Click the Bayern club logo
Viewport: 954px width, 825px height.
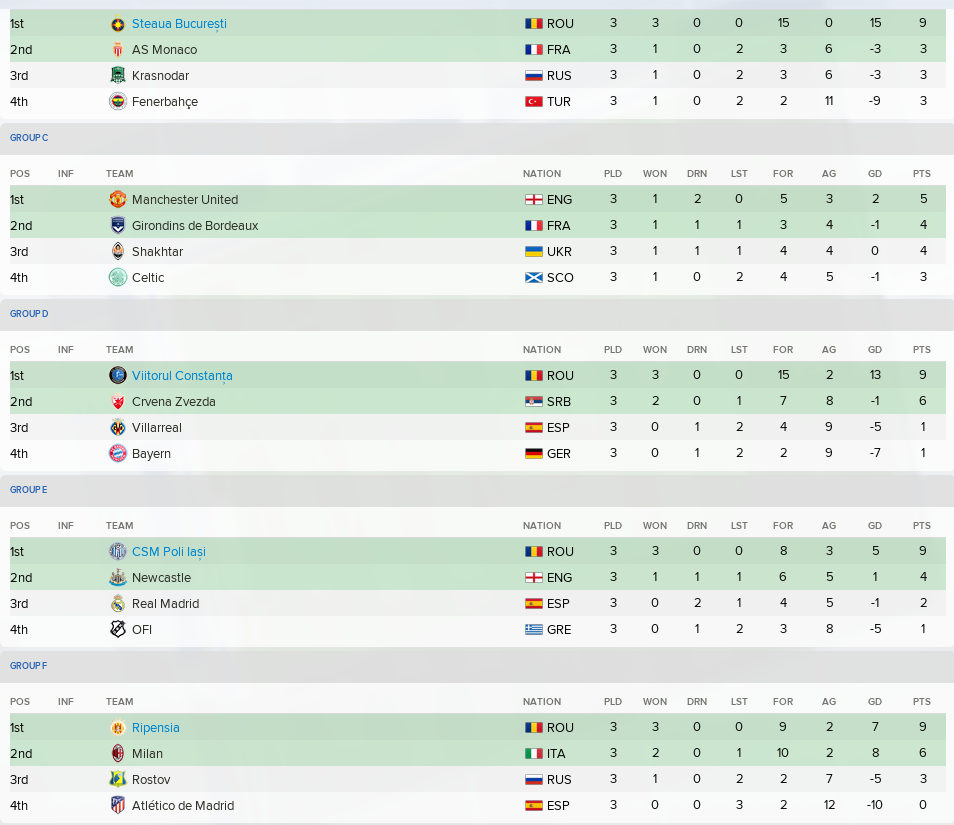(x=117, y=453)
